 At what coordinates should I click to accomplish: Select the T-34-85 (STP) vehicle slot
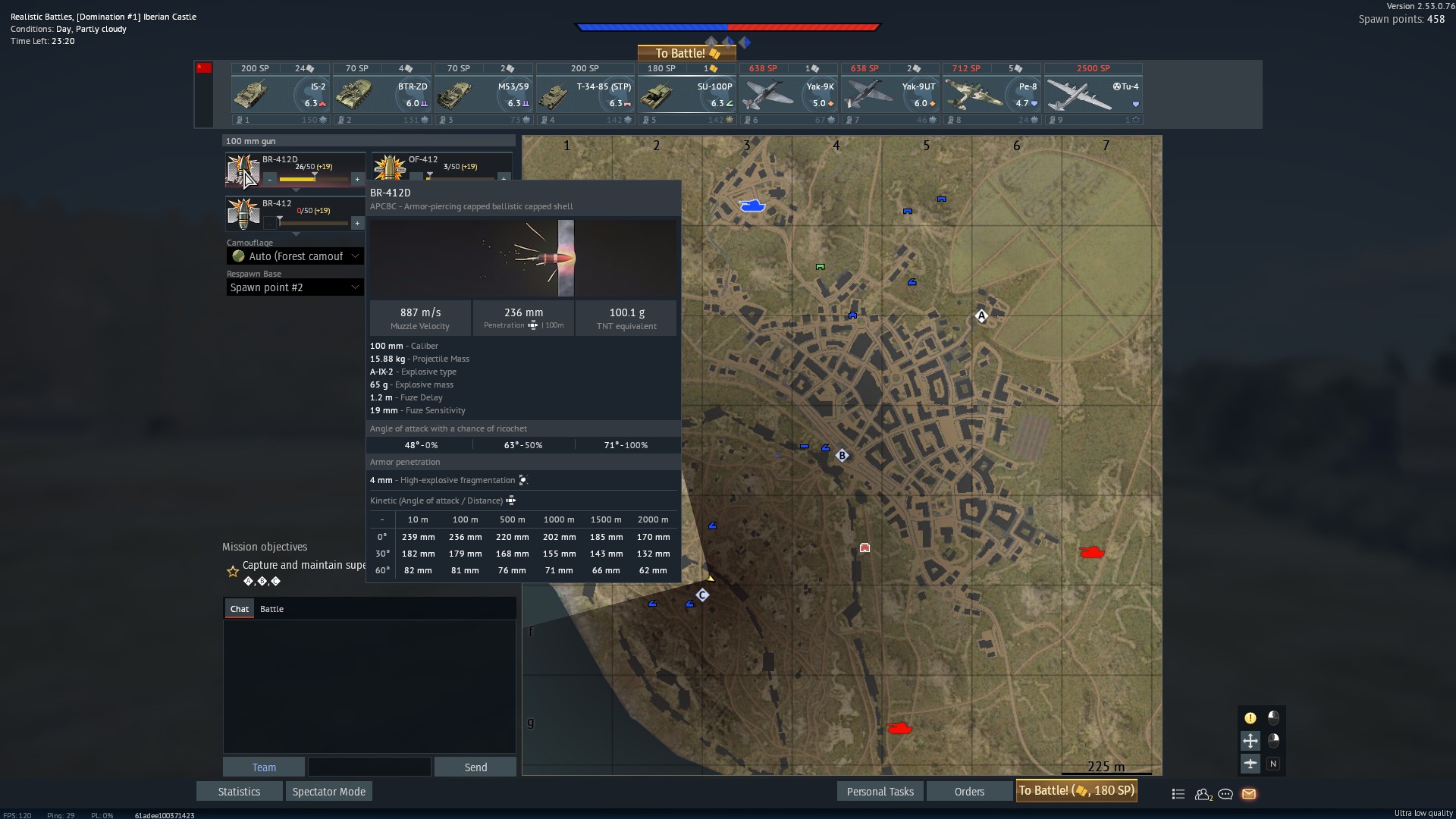pyautogui.click(x=585, y=94)
